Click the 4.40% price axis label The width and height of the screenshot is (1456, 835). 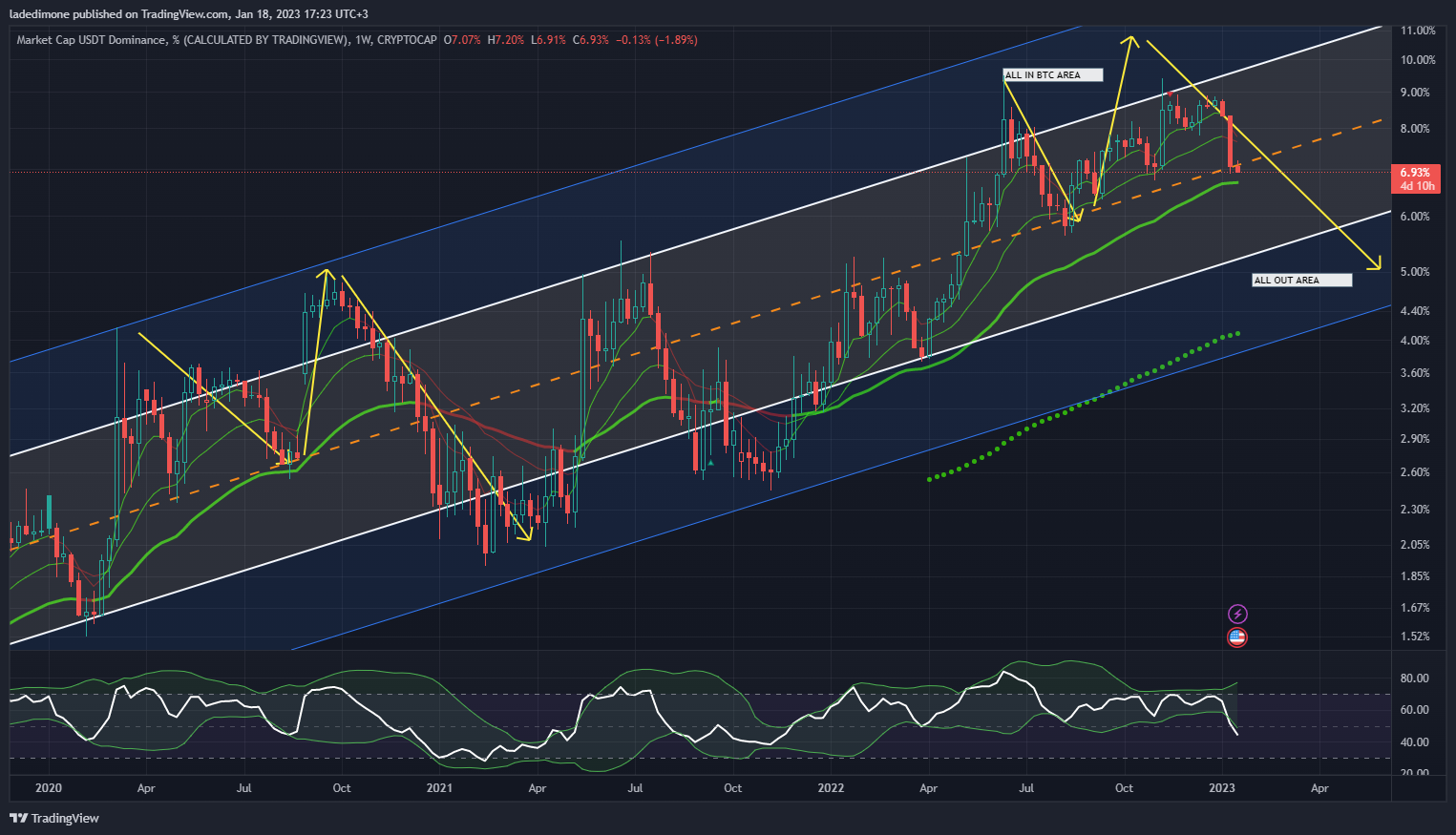pyautogui.click(x=1414, y=311)
